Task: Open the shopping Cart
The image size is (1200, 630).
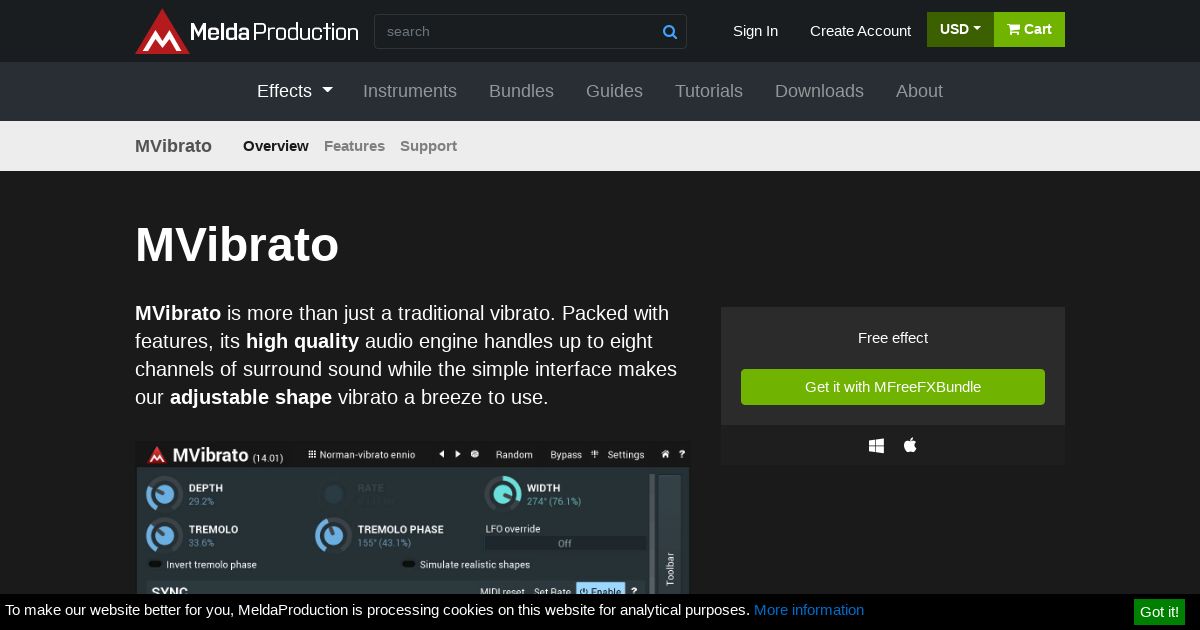Action: pyautogui.click(x=1029, y=29)
